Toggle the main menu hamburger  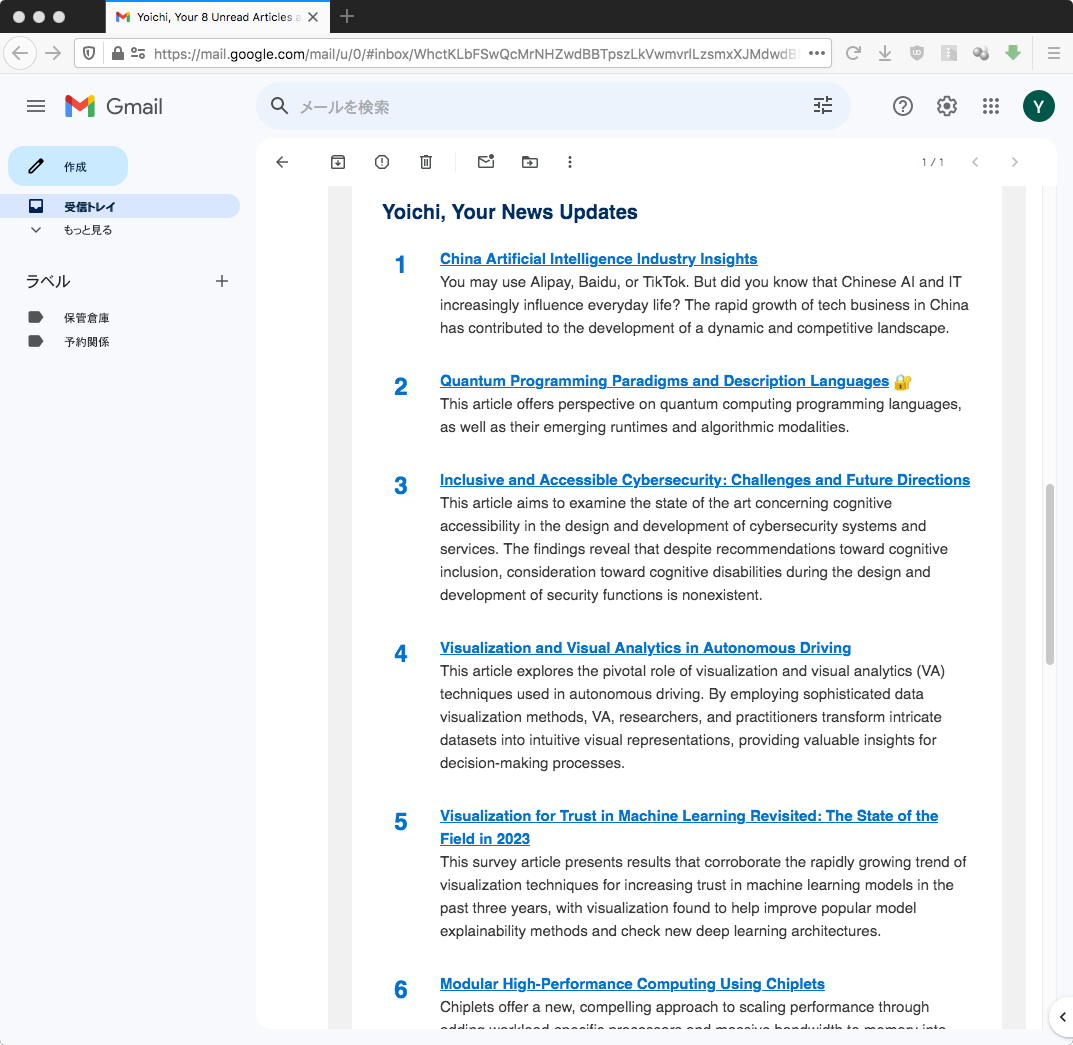(x=36, y=106)
